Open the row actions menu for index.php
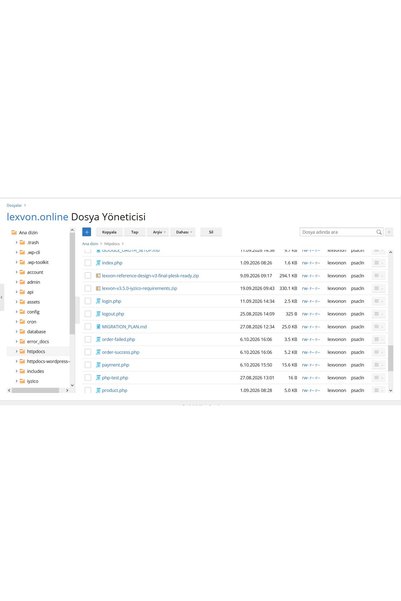Viewport: 401px width, 601px height. click(x=378, y=263)
